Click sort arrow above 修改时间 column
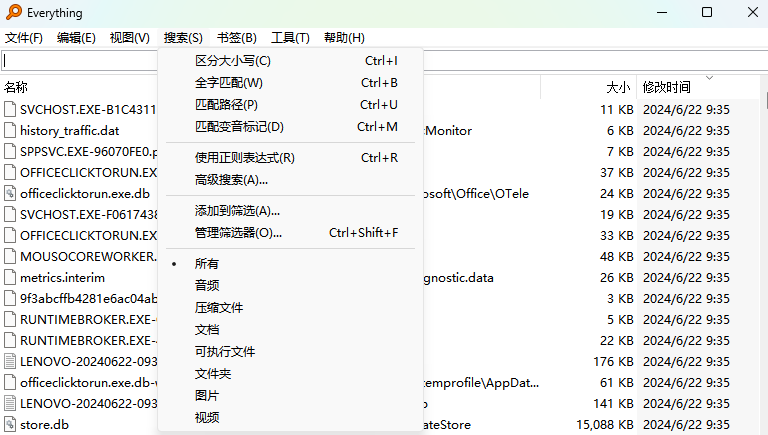 709,78
